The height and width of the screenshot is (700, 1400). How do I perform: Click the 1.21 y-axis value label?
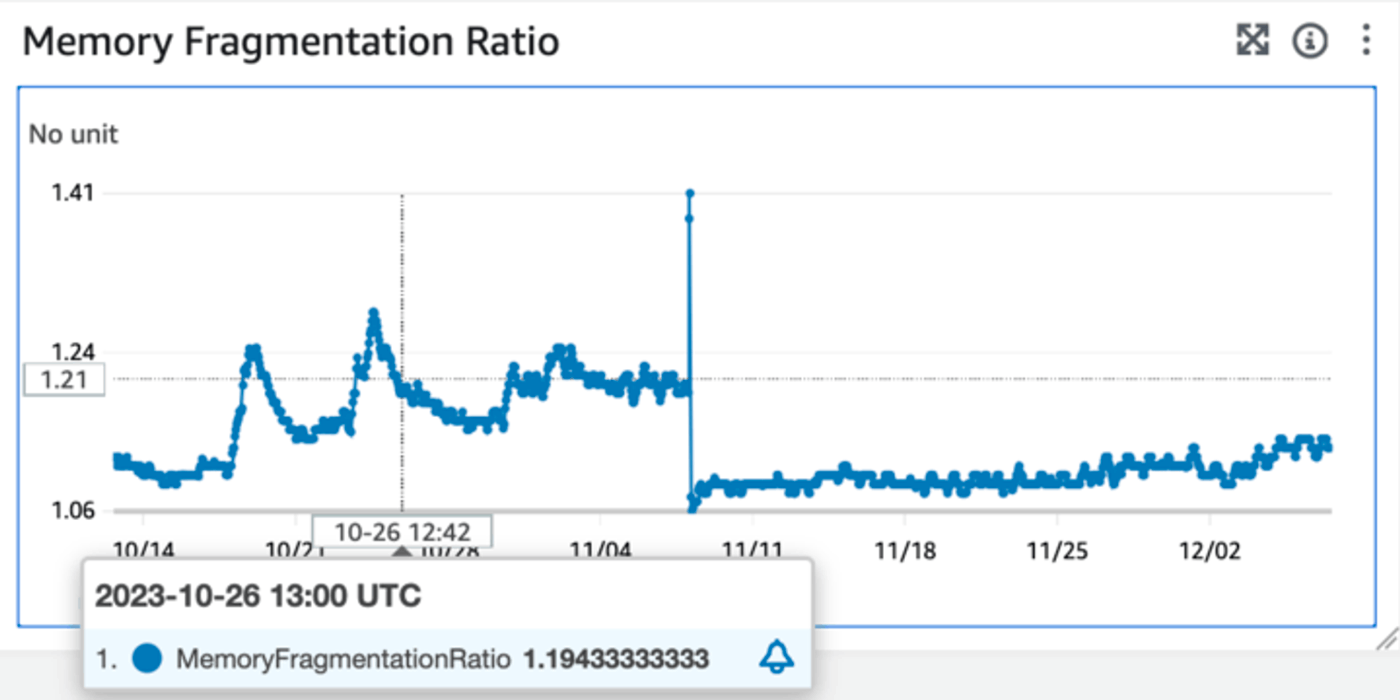[63, 379]
